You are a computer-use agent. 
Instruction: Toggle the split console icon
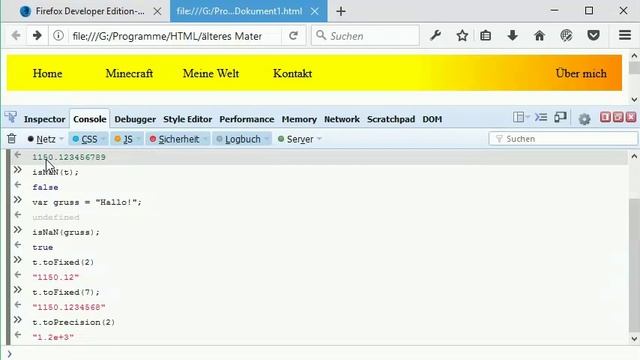click(x=541, y=118)
